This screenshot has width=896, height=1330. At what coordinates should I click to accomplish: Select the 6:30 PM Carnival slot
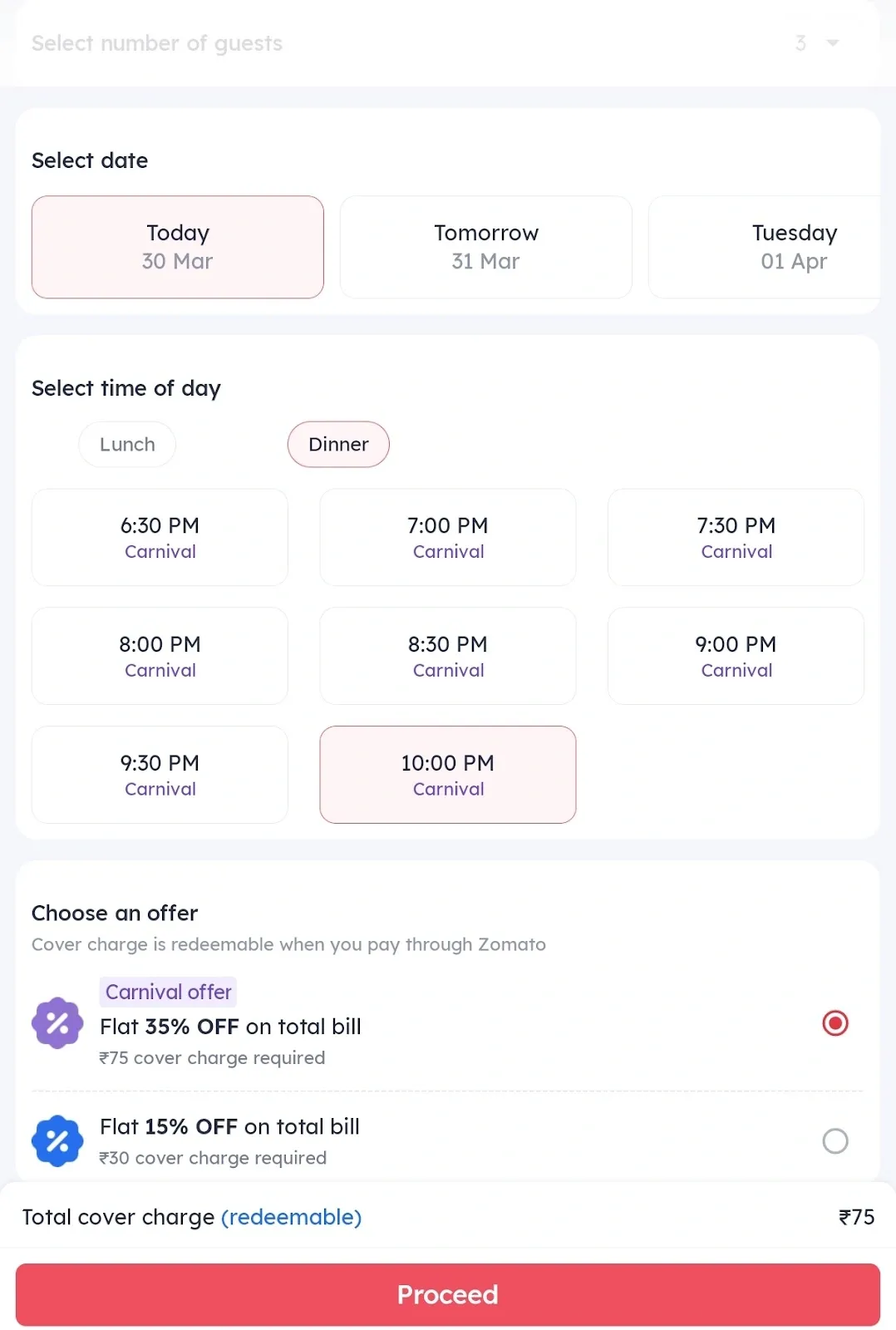[160, 537]
